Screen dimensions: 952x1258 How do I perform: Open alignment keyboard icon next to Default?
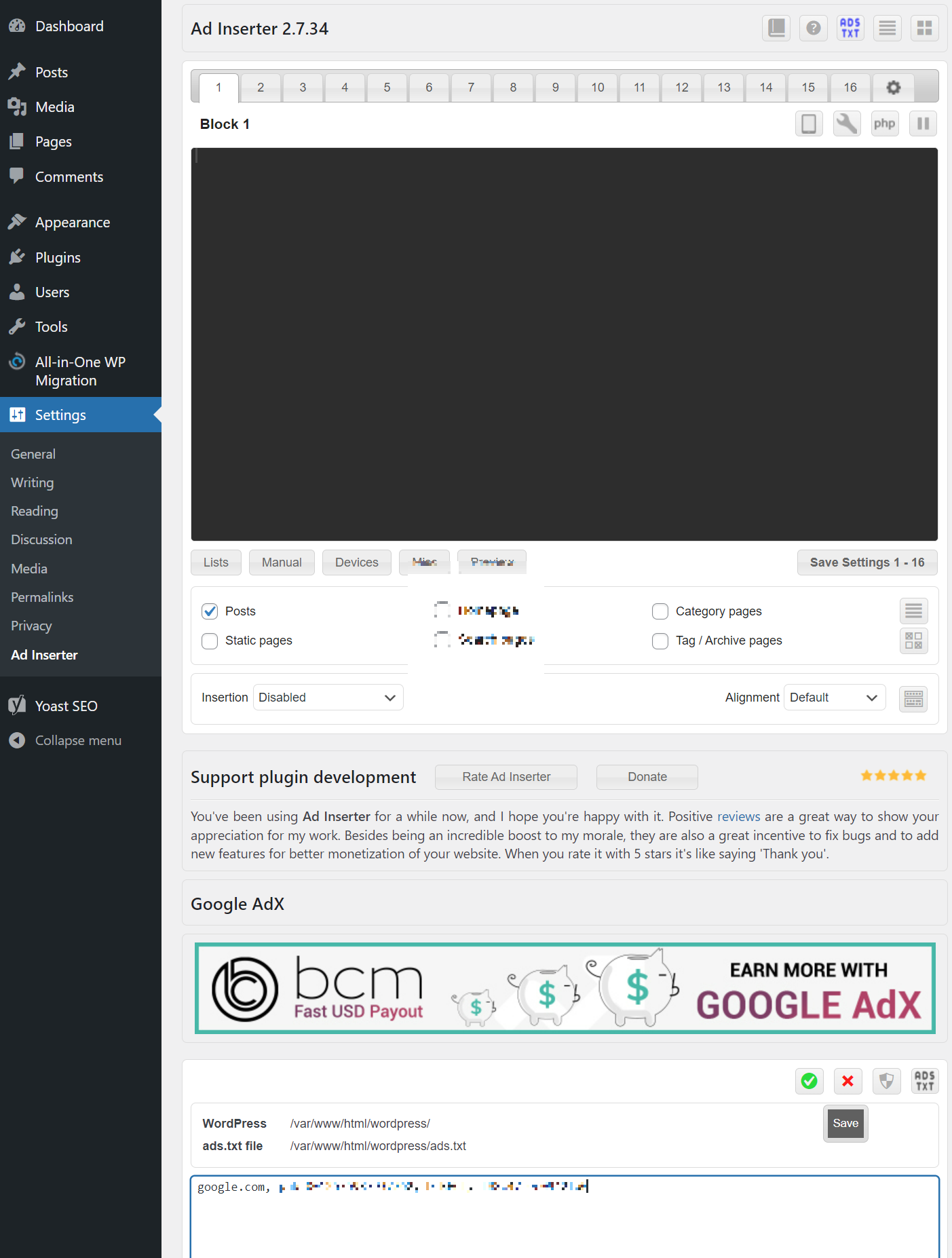coord(913,698)
